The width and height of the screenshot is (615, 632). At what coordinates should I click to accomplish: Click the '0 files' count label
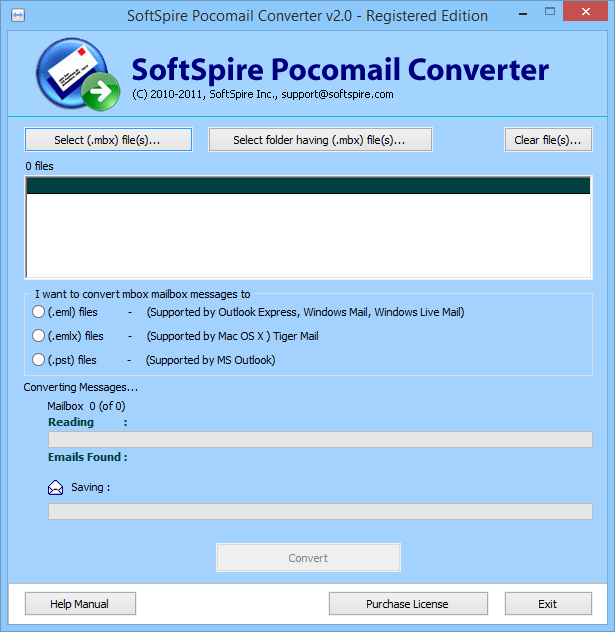coord(39,166)
